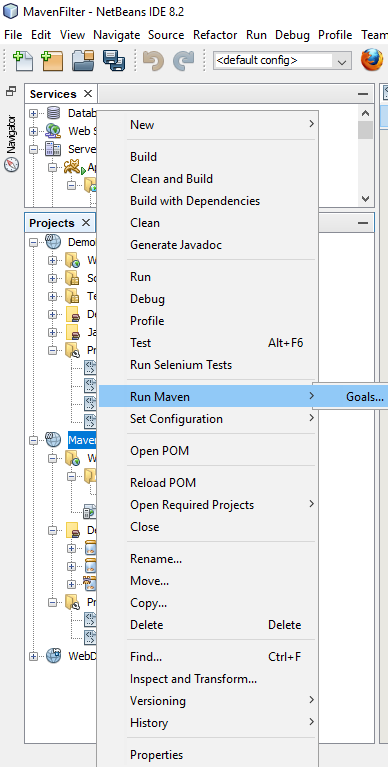
Task: Click the Open Project toolbar icon
Action: tap(83, 61)
